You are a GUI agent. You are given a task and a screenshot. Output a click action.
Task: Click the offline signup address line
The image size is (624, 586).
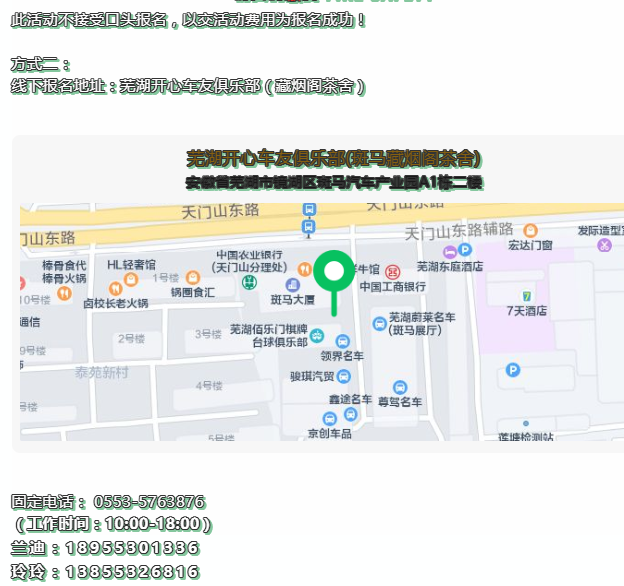[188, 87]
